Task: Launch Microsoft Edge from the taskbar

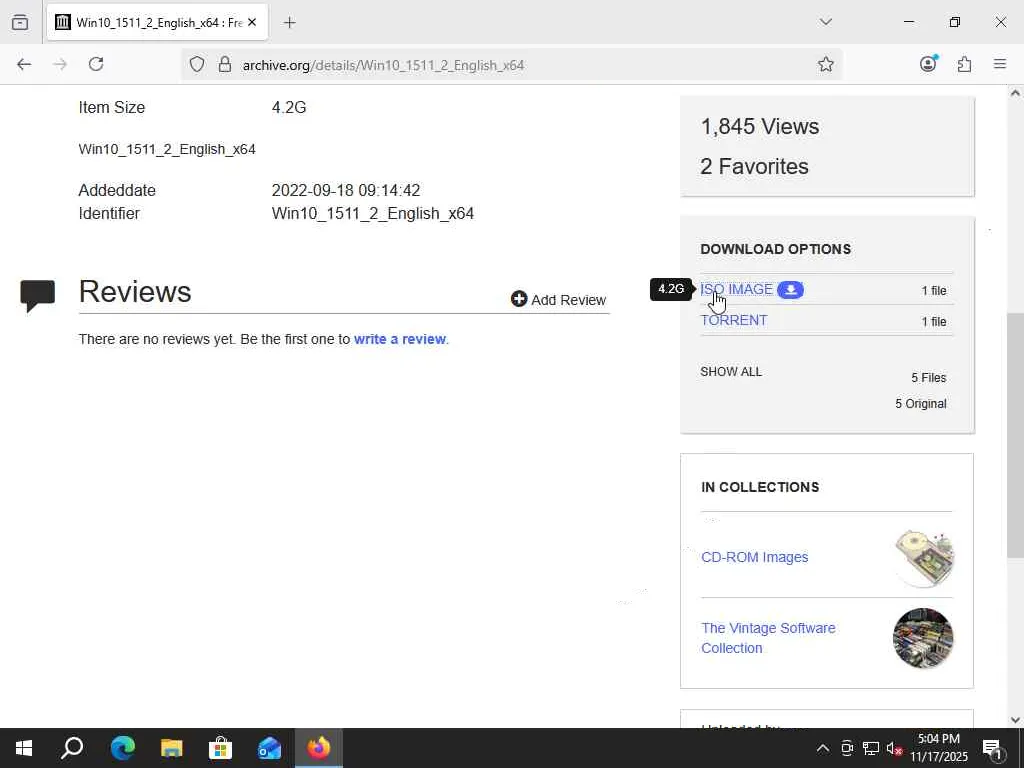Action: click(x=122, y=748)
